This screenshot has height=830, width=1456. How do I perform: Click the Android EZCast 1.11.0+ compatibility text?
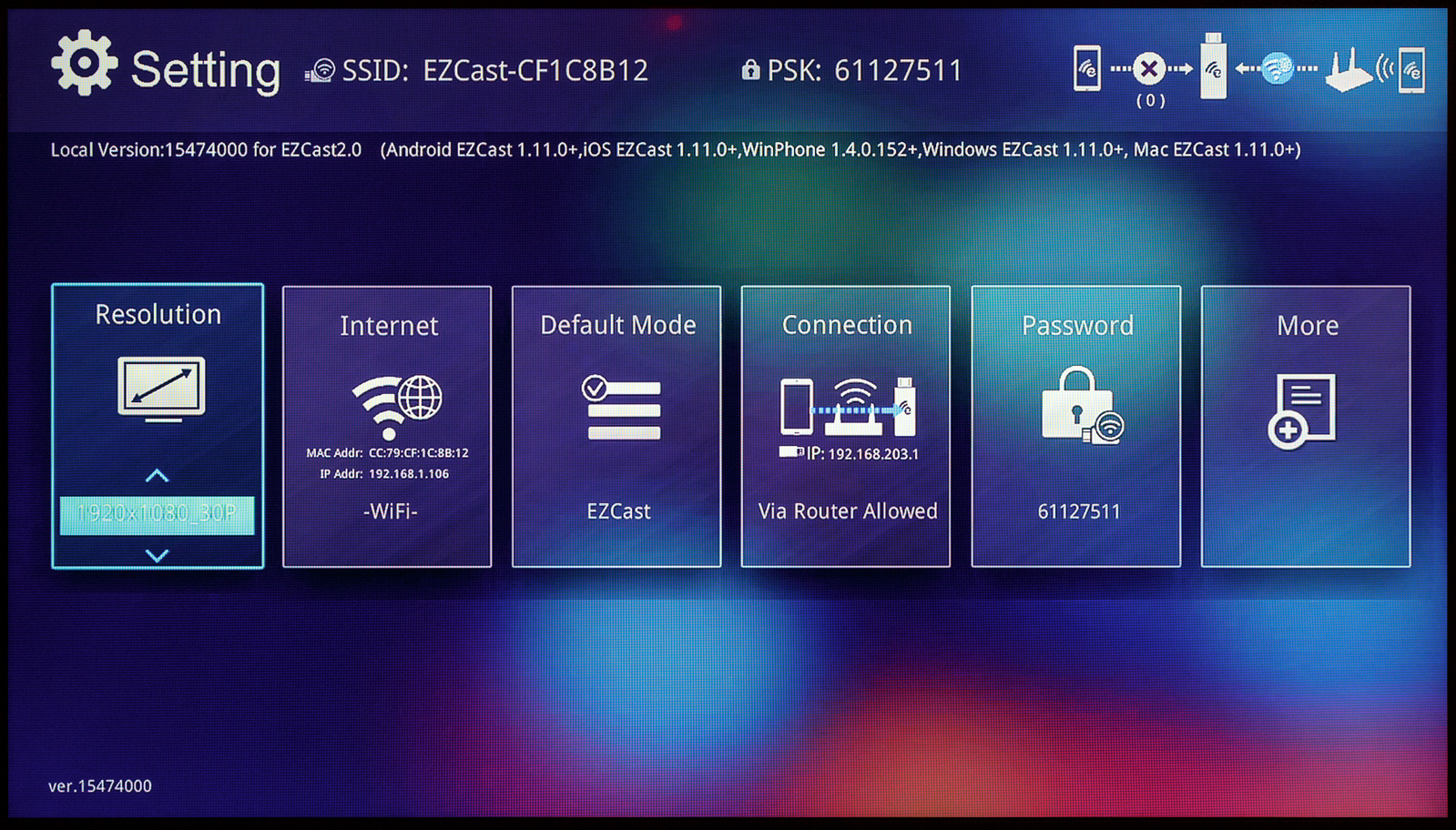[x=483, y=150]
